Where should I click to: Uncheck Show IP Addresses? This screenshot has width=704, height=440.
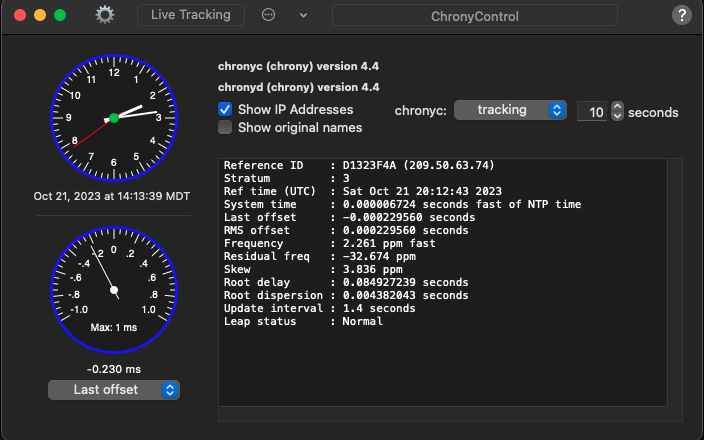(x=225, y=109)
